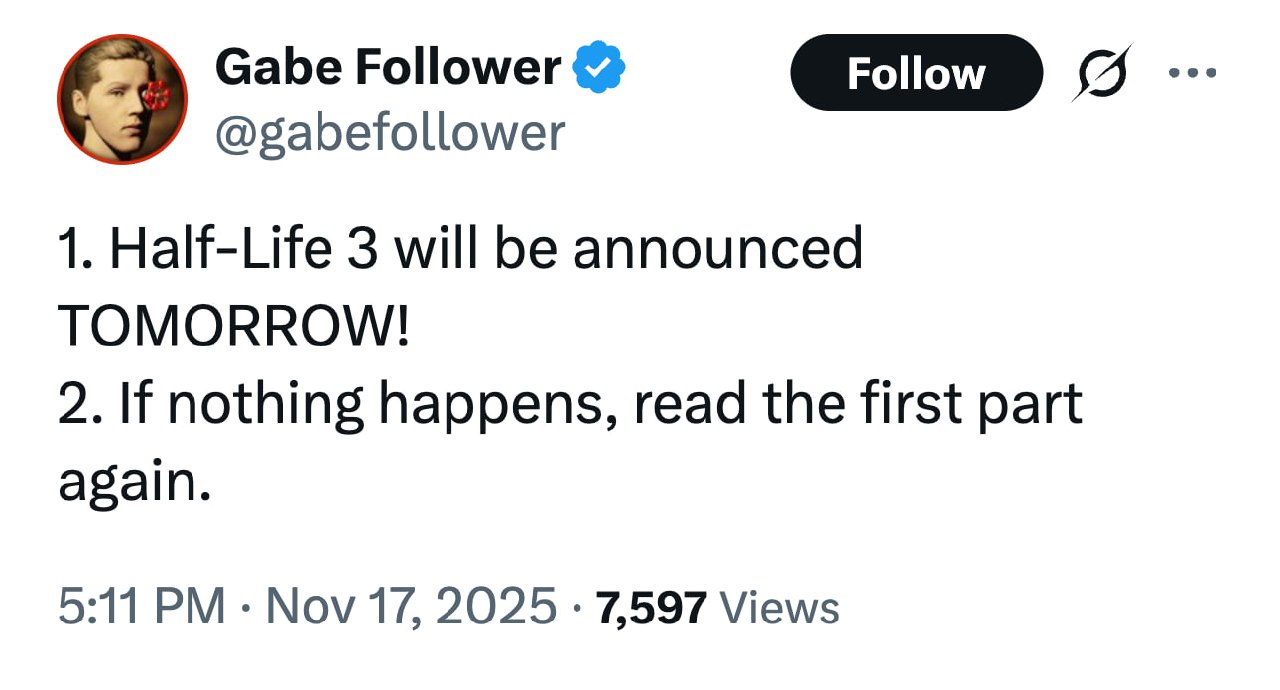
Task: Click the 5:11 PM timestamp
Action: [x=141, y=606]
